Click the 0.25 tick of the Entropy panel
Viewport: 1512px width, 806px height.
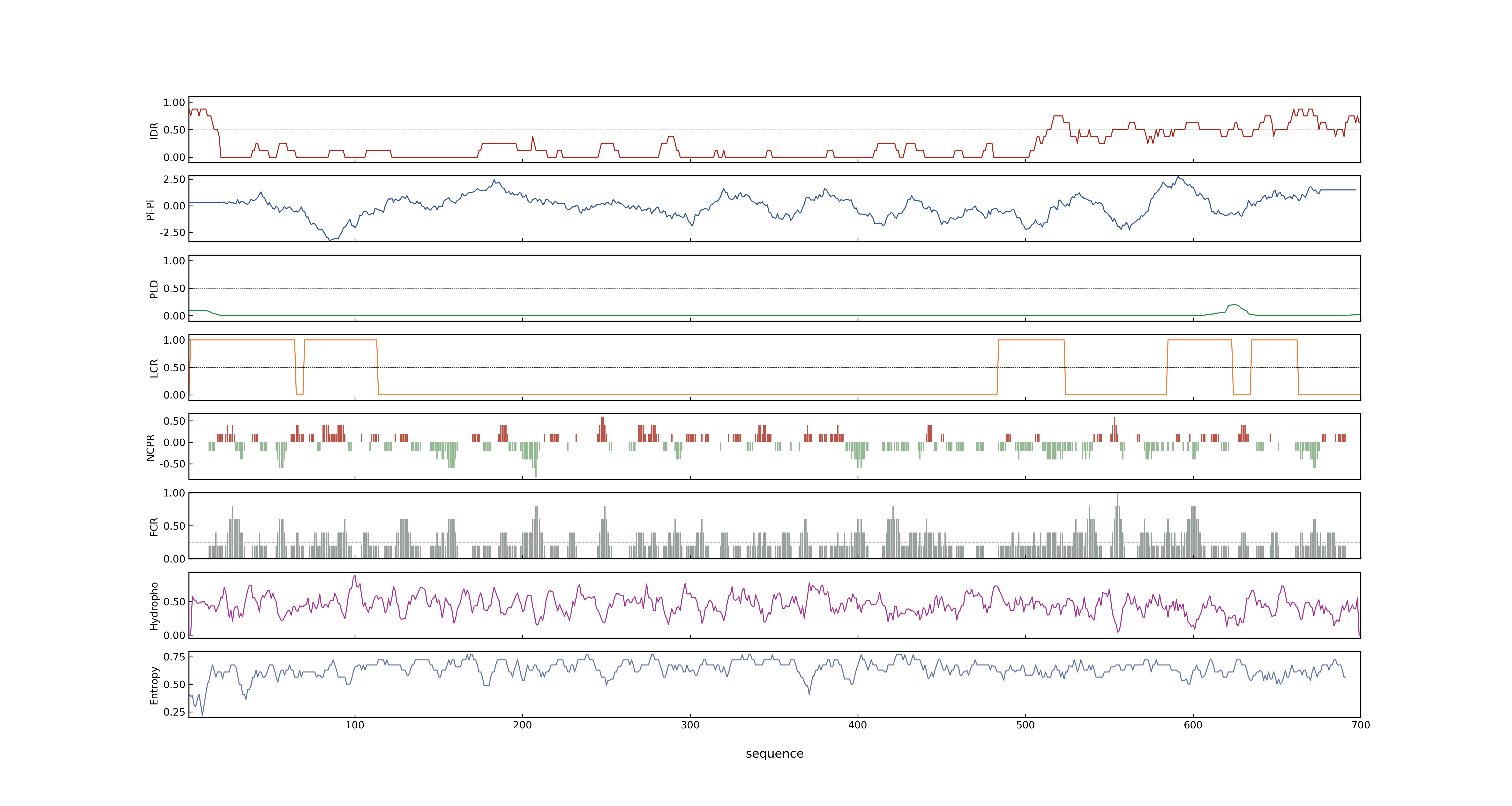pyautogui.click(x=174, y=712)
